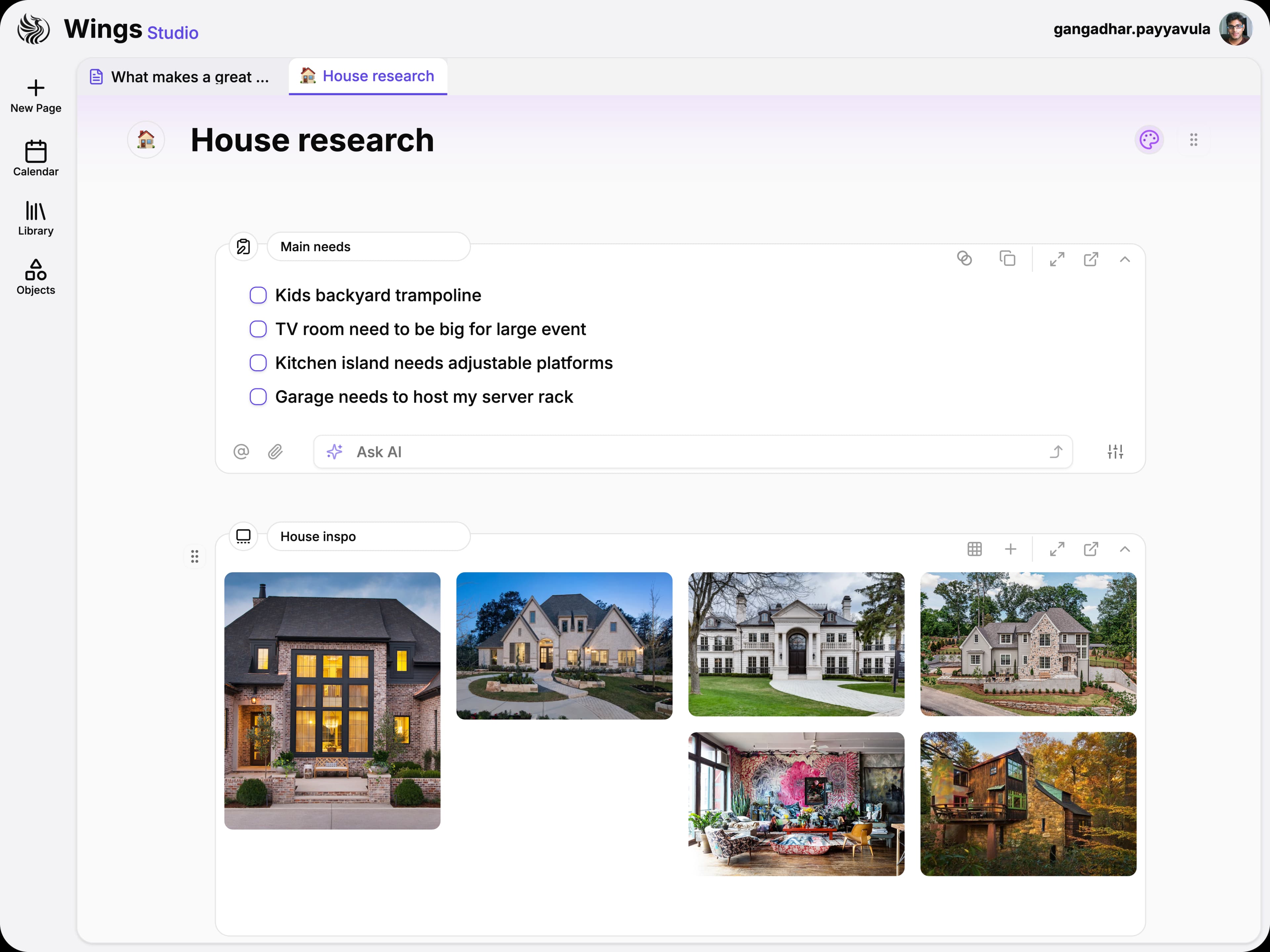This screenshot has height=952, width=1270.
Task: Open the House research page options menu
Action: click(1194, 139)
